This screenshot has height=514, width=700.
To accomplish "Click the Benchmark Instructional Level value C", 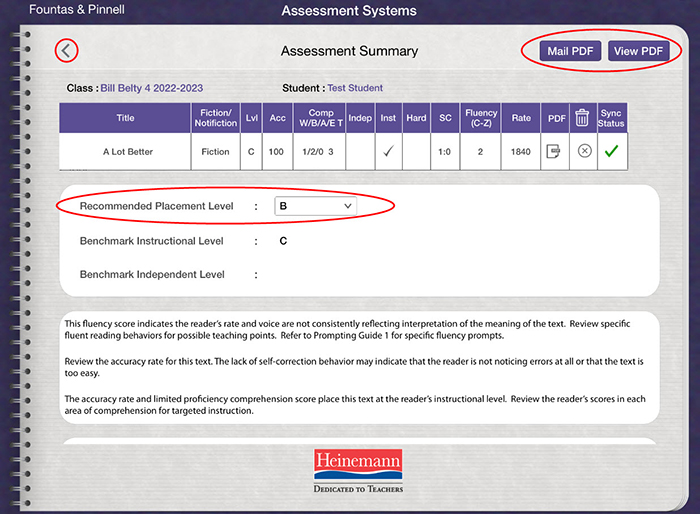I will click(x=283, y=241).
